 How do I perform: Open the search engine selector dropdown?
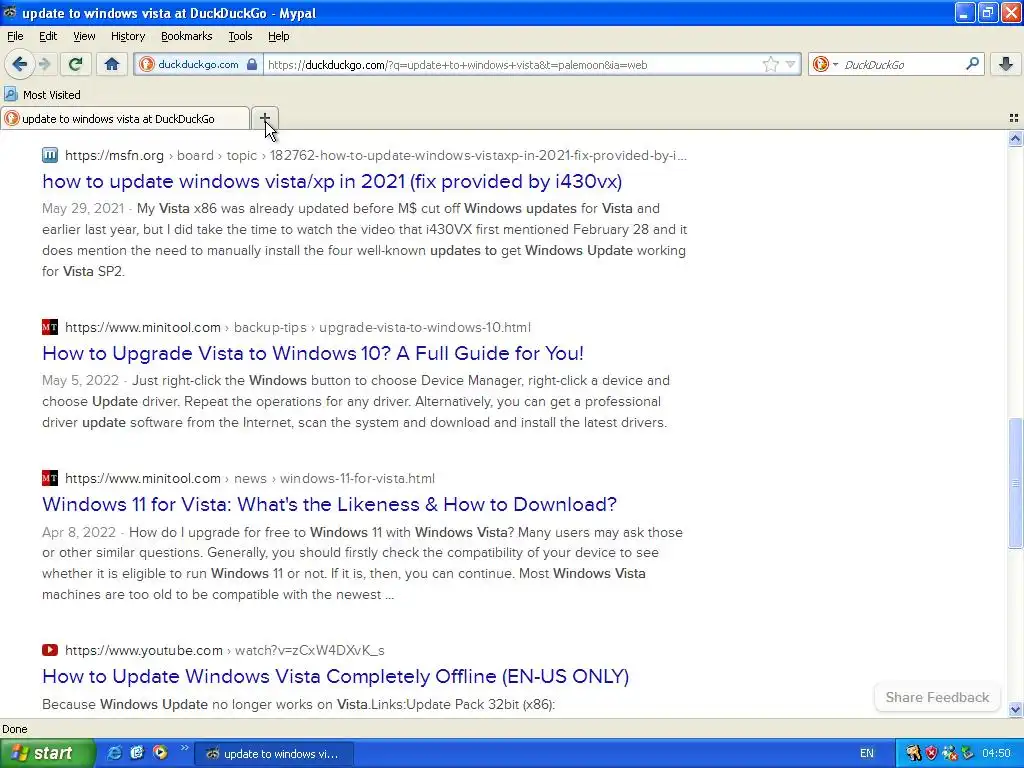coord(825,64)
